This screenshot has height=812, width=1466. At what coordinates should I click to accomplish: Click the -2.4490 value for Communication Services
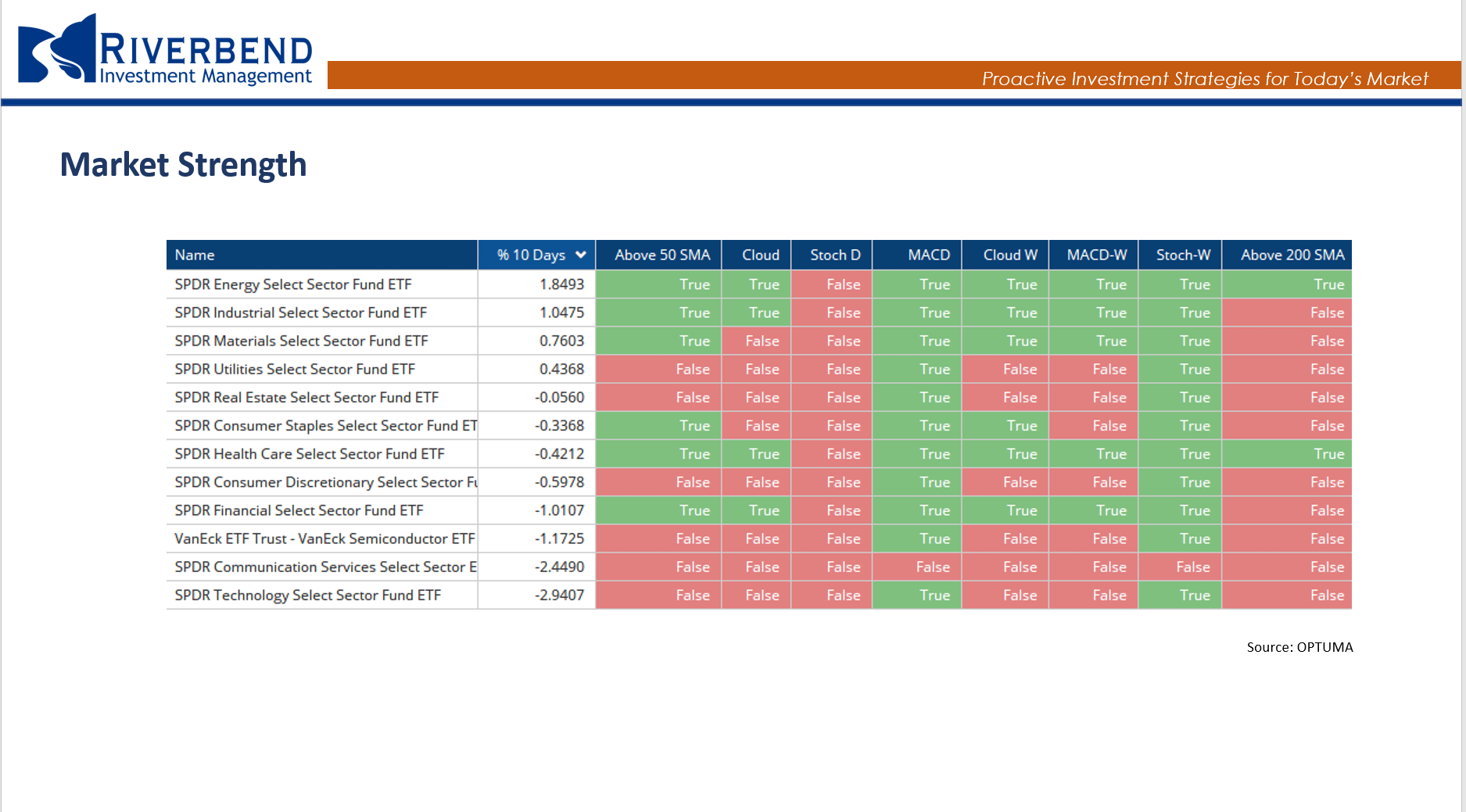(x=560, y=567)
